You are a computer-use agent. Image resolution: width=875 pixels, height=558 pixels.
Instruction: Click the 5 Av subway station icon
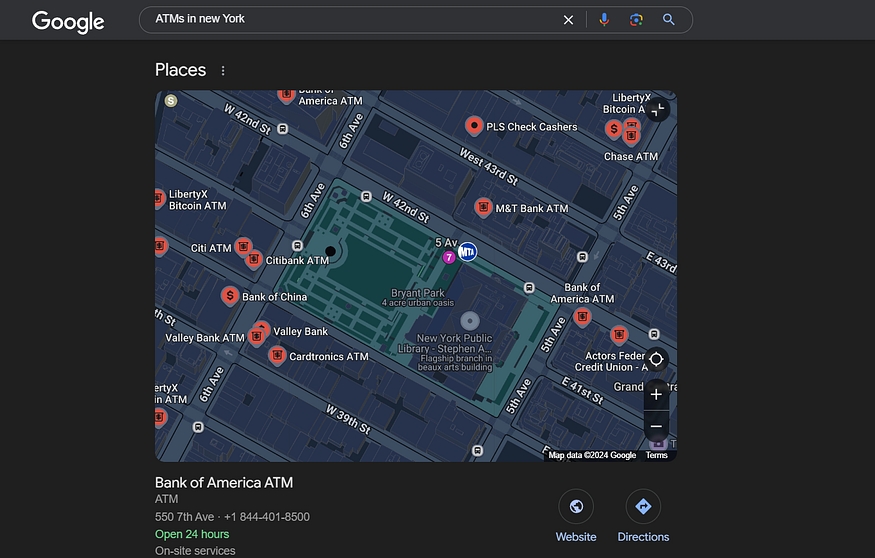(467, 252)
